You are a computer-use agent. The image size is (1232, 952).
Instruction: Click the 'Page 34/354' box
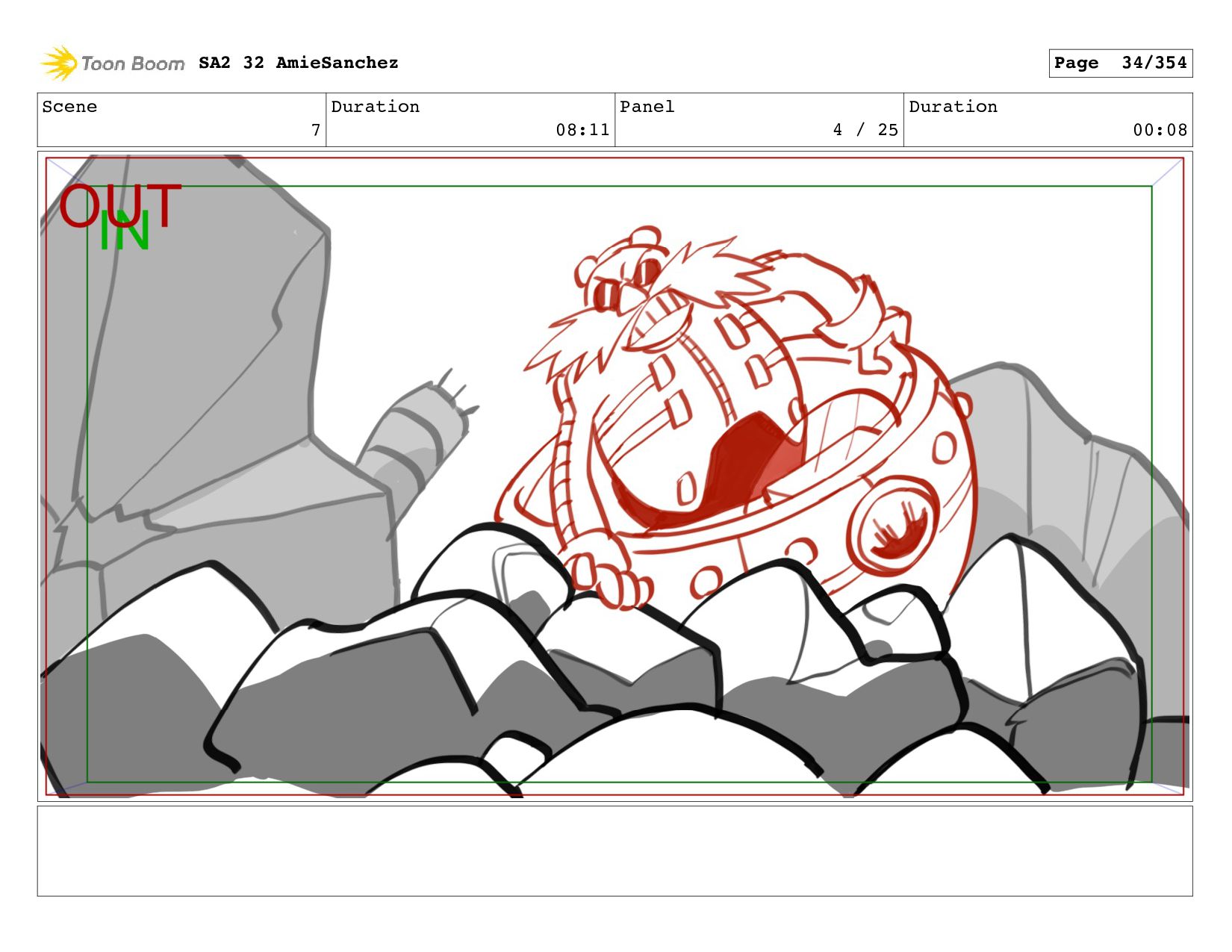coord(1120,63)
